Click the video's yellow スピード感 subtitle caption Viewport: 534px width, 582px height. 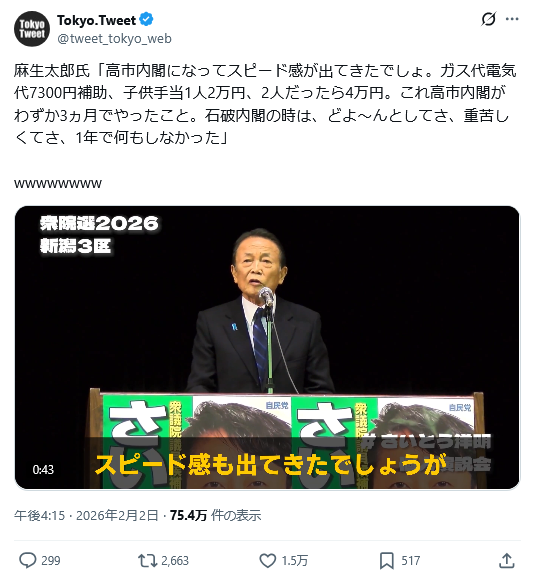(270, 465)
